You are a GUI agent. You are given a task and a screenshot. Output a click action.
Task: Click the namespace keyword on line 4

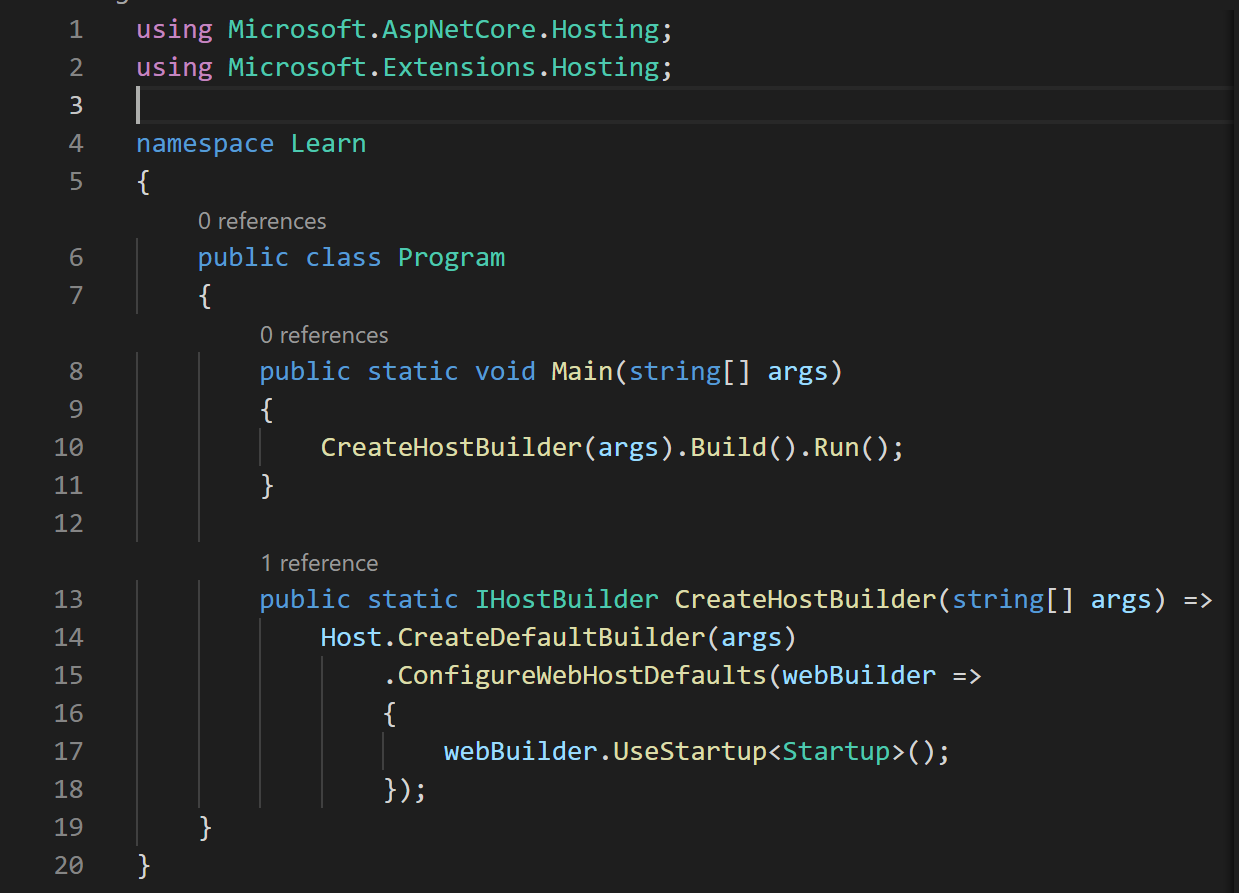pos(204,143)
